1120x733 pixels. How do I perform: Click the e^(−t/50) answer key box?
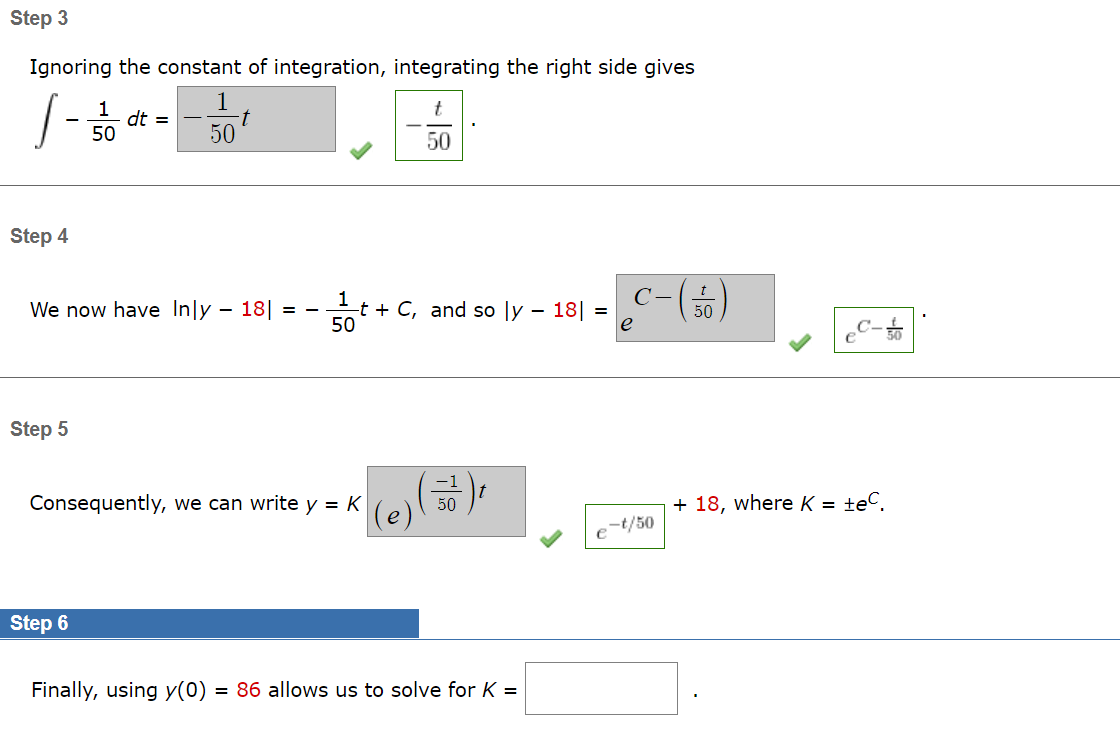tap(624, 526)
